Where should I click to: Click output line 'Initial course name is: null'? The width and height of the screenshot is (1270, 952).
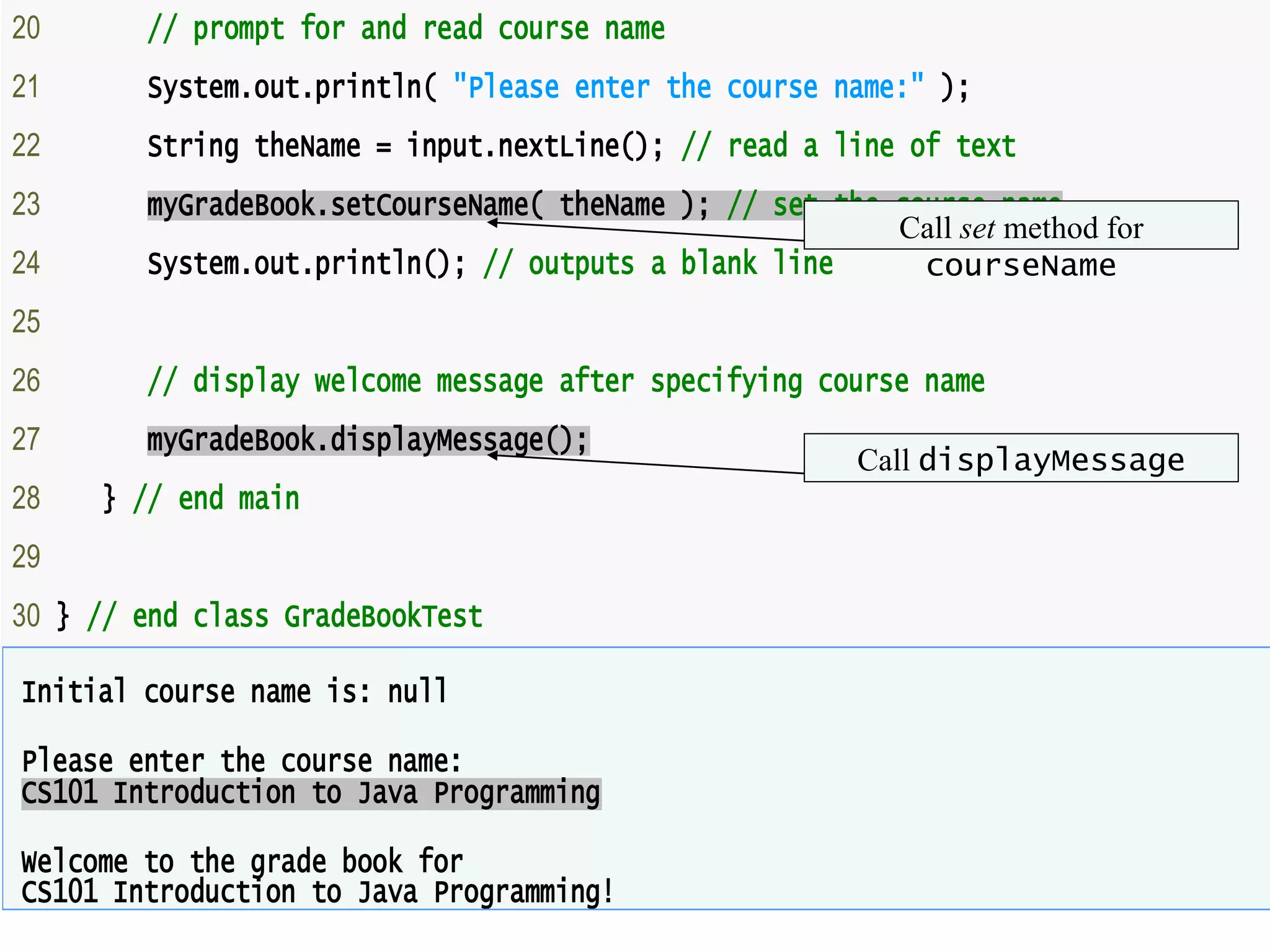pyautogui.click(x=234, y=692)
